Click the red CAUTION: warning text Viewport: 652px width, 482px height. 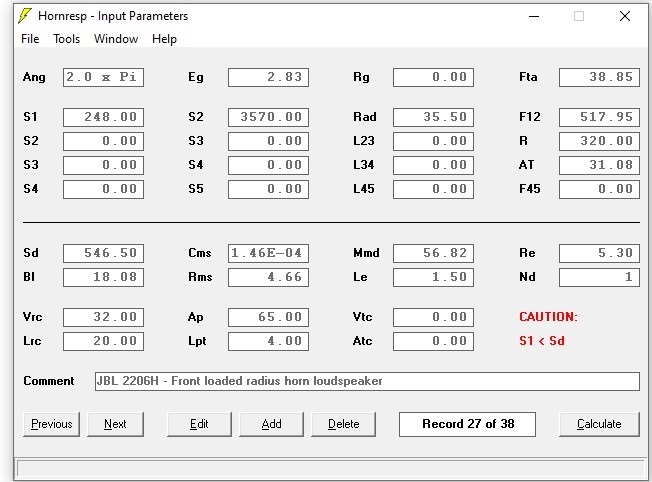click(548, 317)
